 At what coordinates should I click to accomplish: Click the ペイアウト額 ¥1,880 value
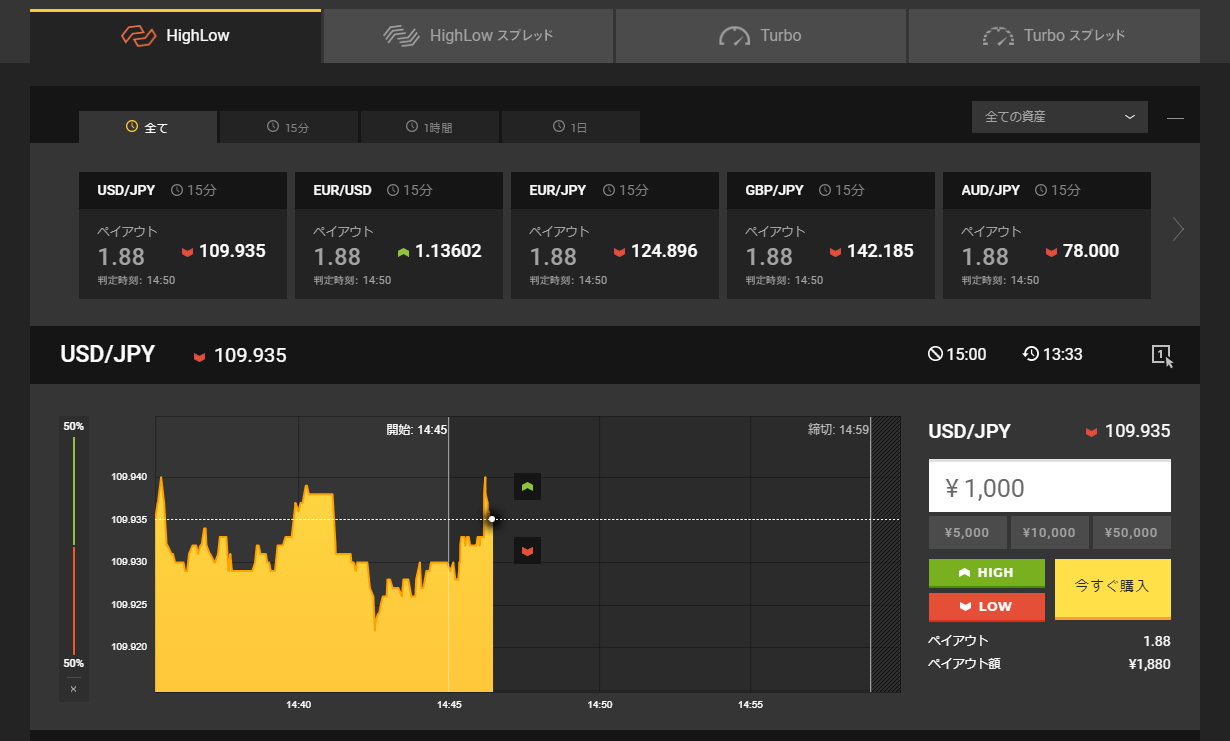[x=1149, y=663]
